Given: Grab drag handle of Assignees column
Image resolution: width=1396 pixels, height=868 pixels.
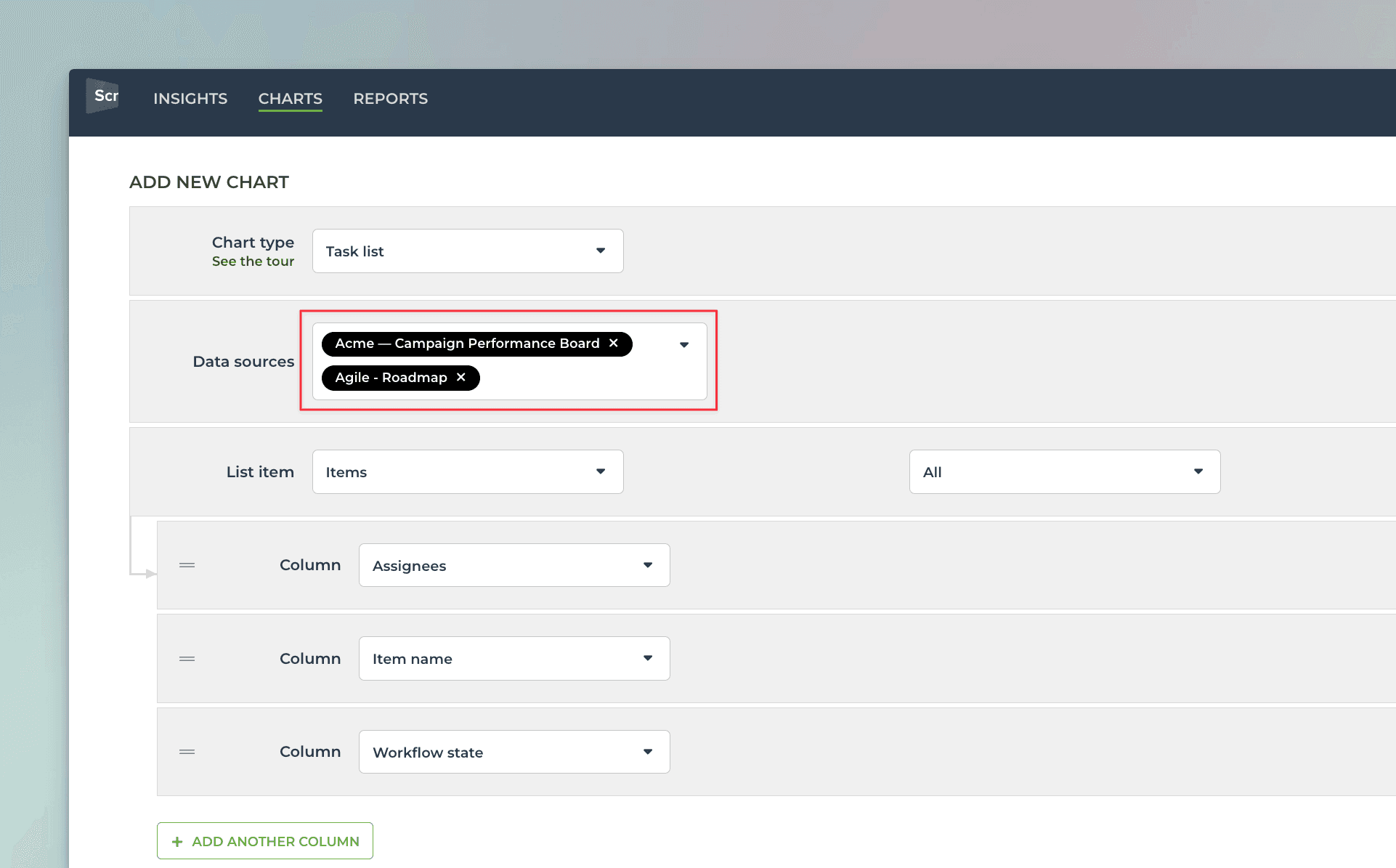Looking at the screenshot, I should point(187,565).
